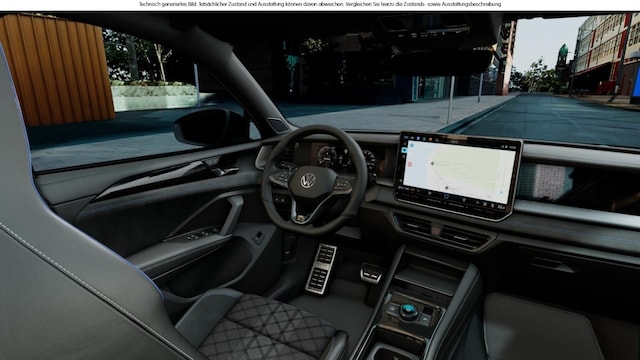Viewport: 640px width, 360px height.
Task: Select the illuminated rotary knob on the center console
Action: click(x=408, y=311)
